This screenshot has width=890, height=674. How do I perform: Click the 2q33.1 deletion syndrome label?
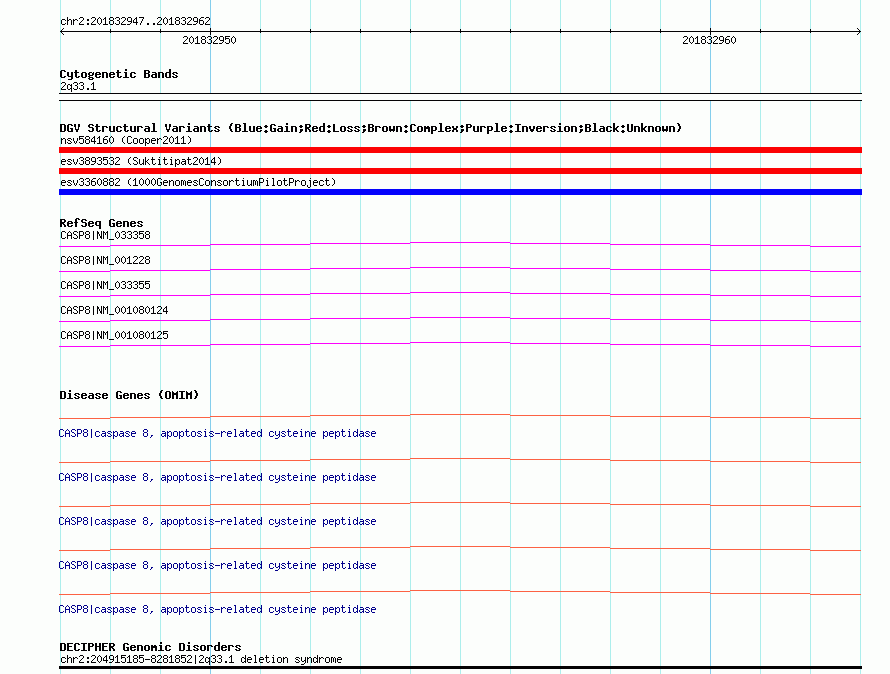coord(201,659)
